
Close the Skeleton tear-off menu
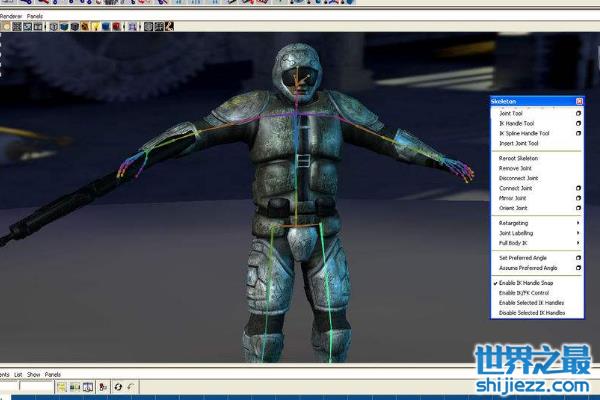pyautogui.click(x=578, y=102)
